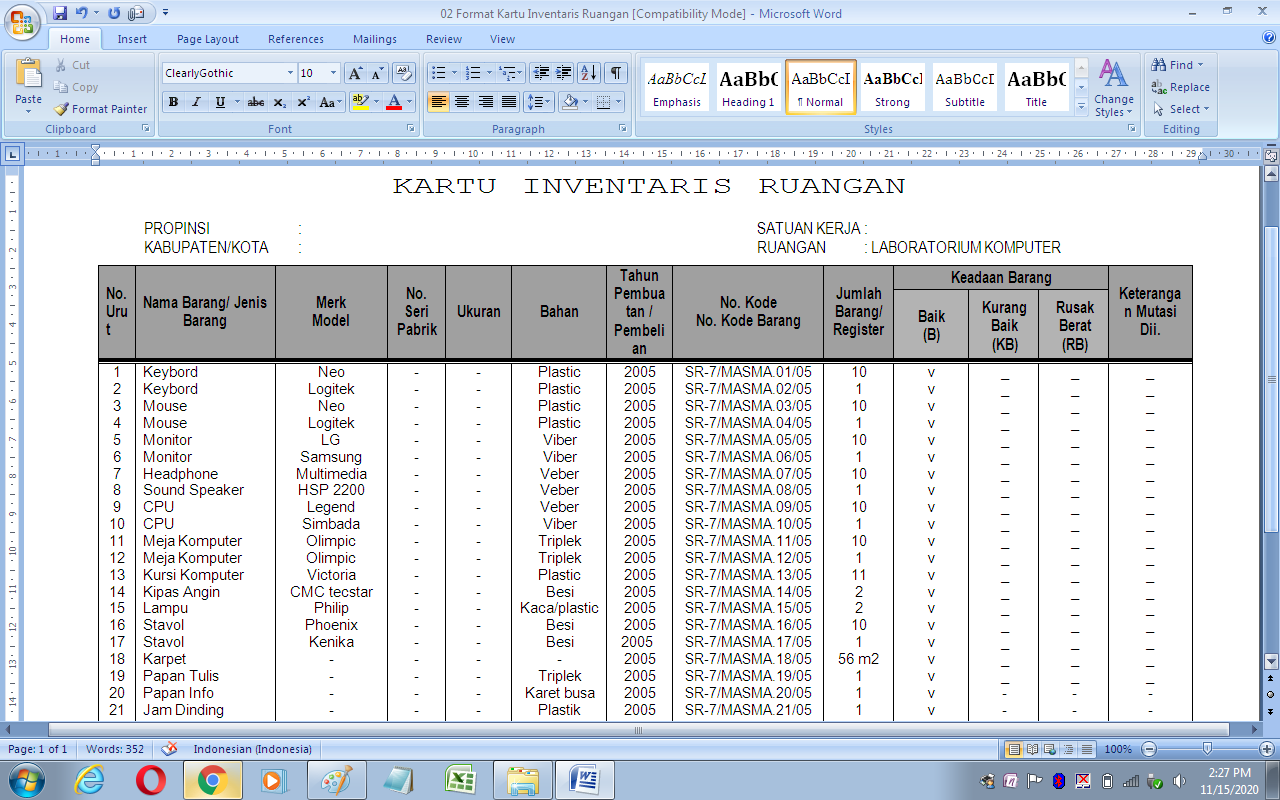Click Find in the Editing group

pos(1179,65)
